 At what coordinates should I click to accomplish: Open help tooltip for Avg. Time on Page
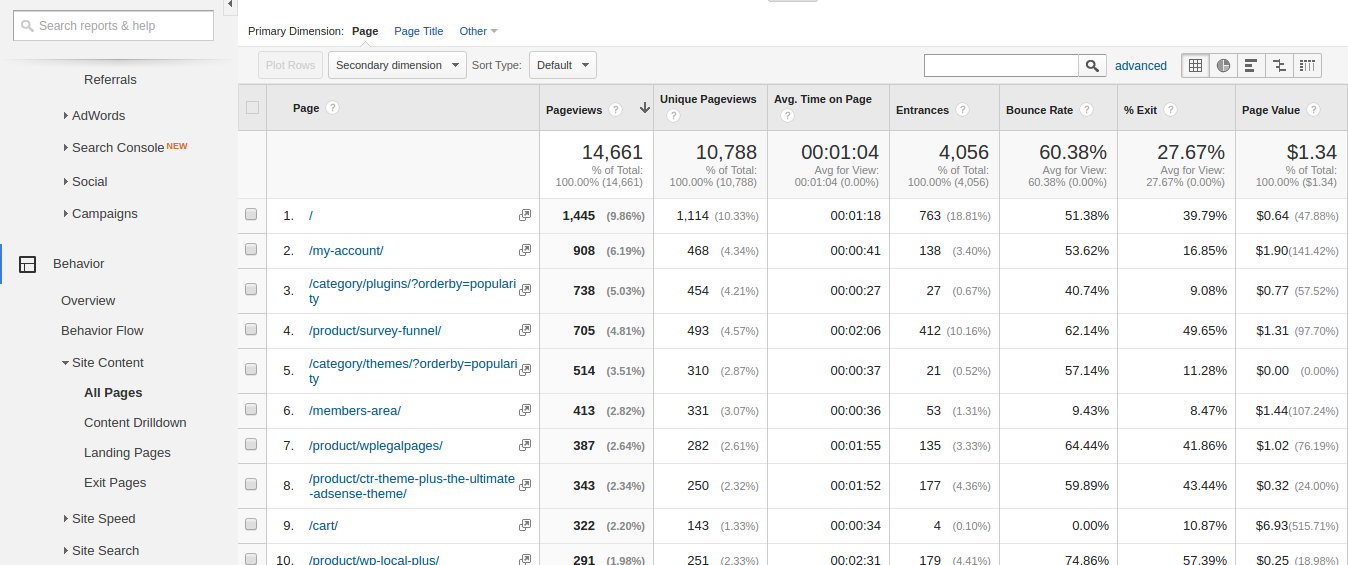point(787,116)
